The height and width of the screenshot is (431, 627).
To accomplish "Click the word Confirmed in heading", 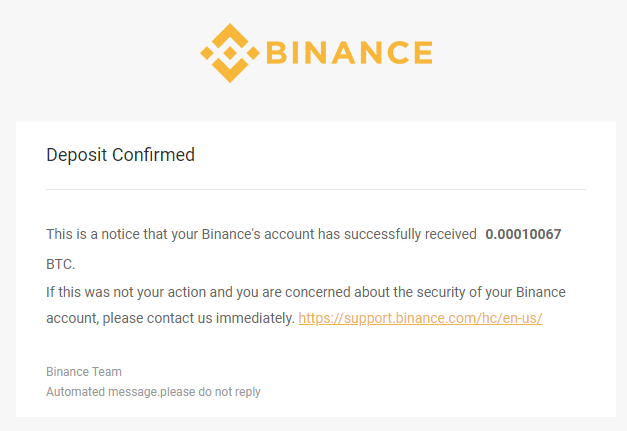I will click(153, 155).
